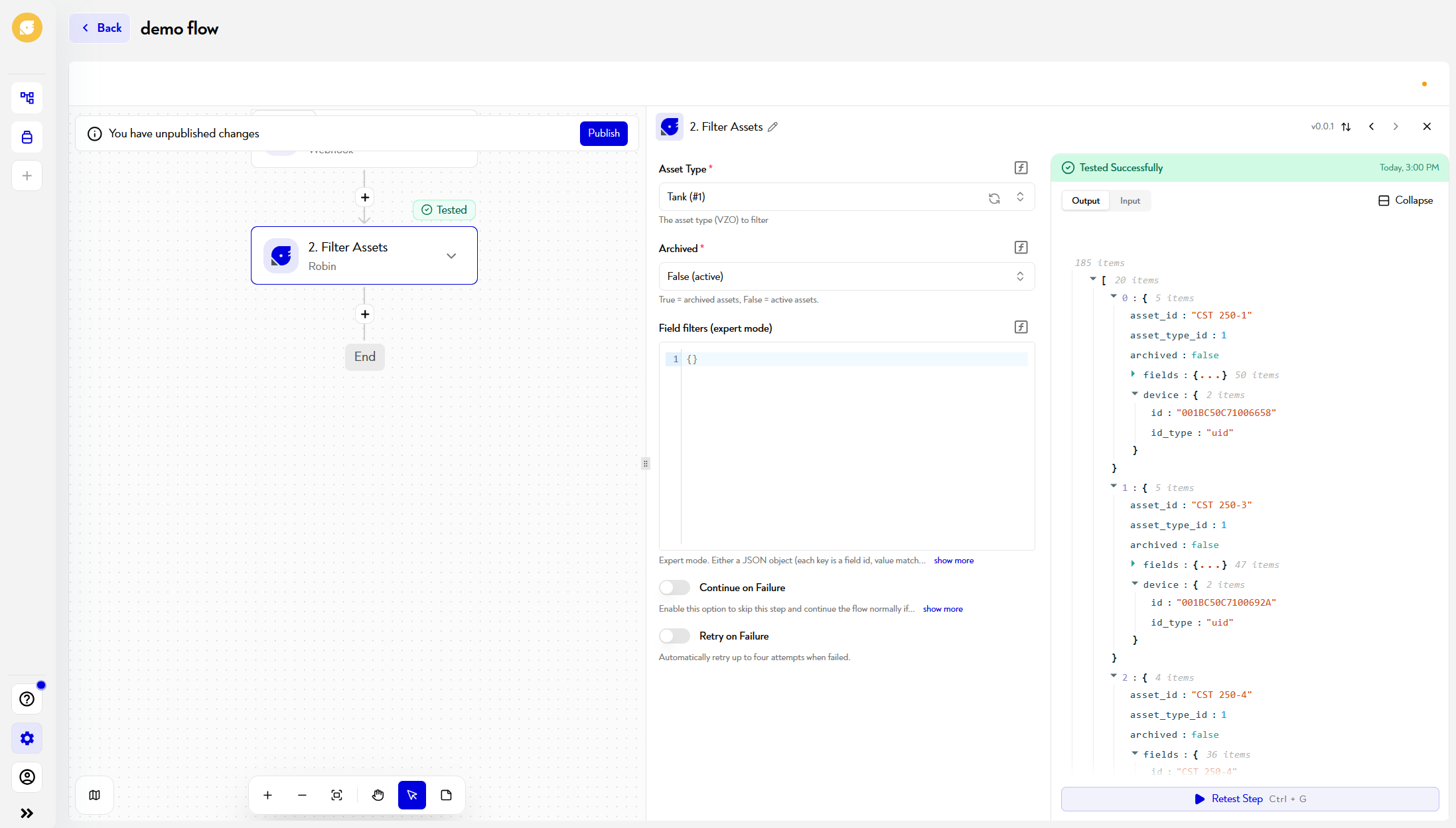Click asset_id value "CST 250-3"
Image resolution: width=1456 pixels, height=828 pixels.
click(1222, 506)
